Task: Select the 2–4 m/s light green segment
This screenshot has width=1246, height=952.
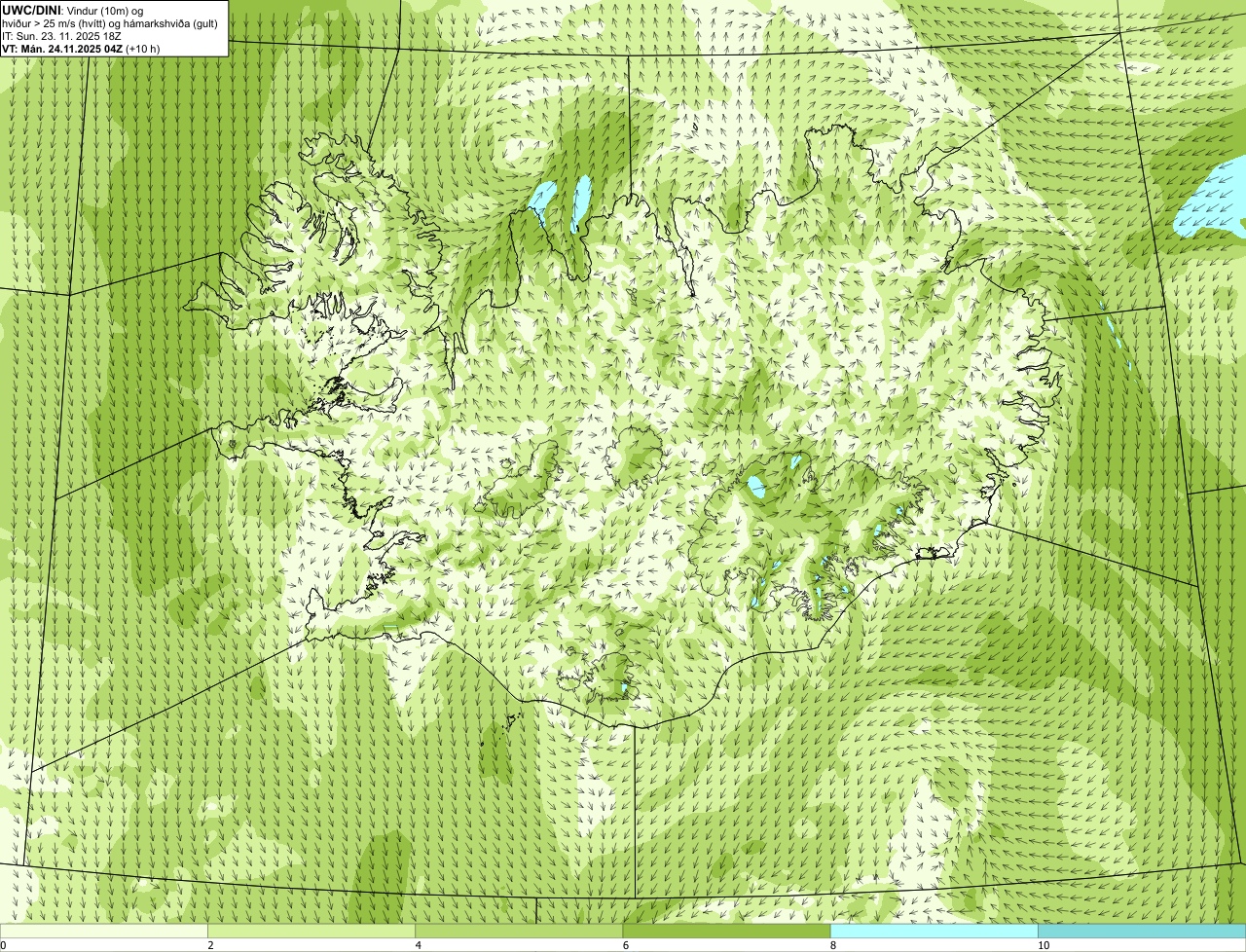Action: (311, 931)
